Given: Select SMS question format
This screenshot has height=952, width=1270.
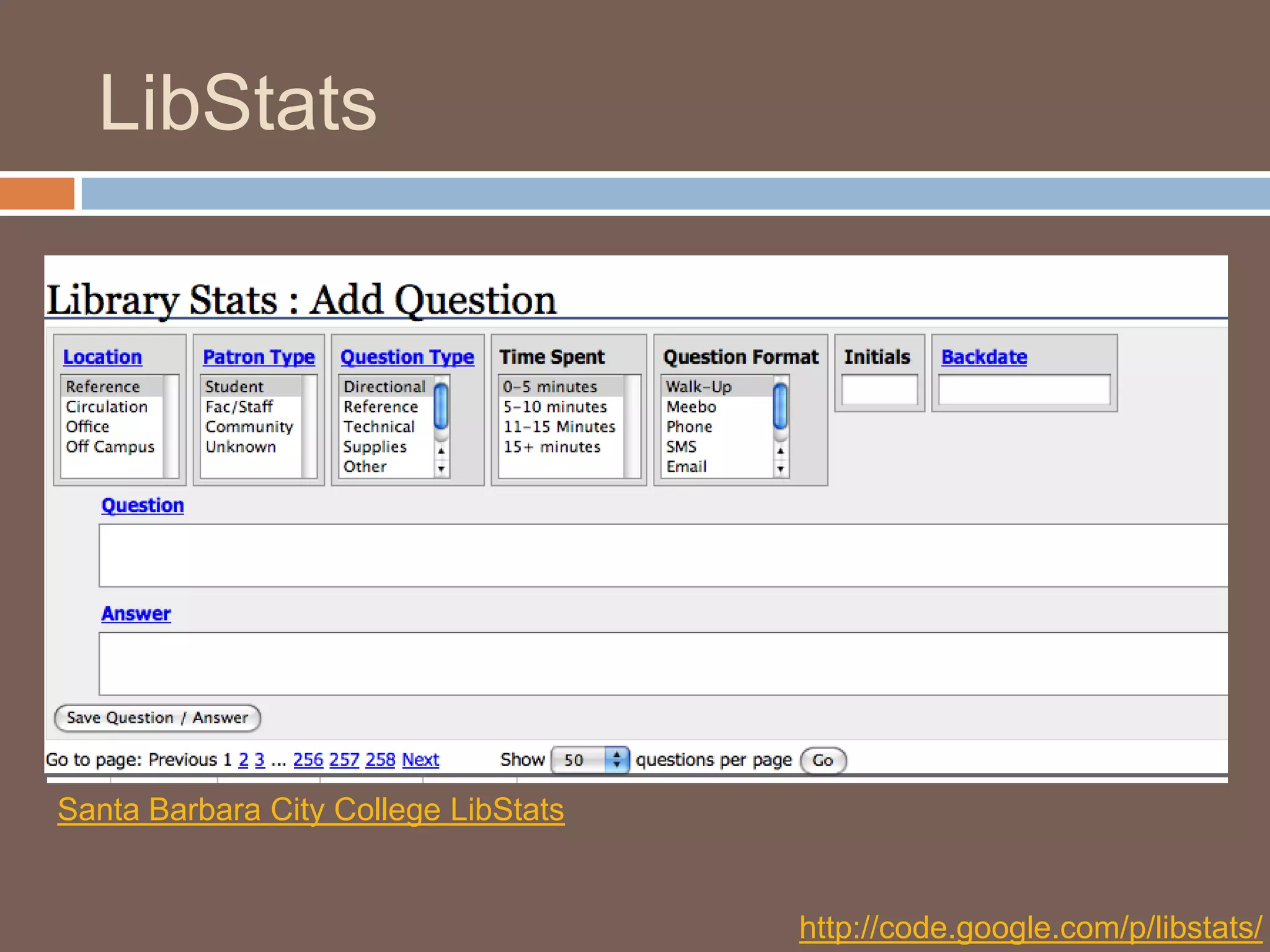Looking at the screenshot, I should click(x=717, y=446).
